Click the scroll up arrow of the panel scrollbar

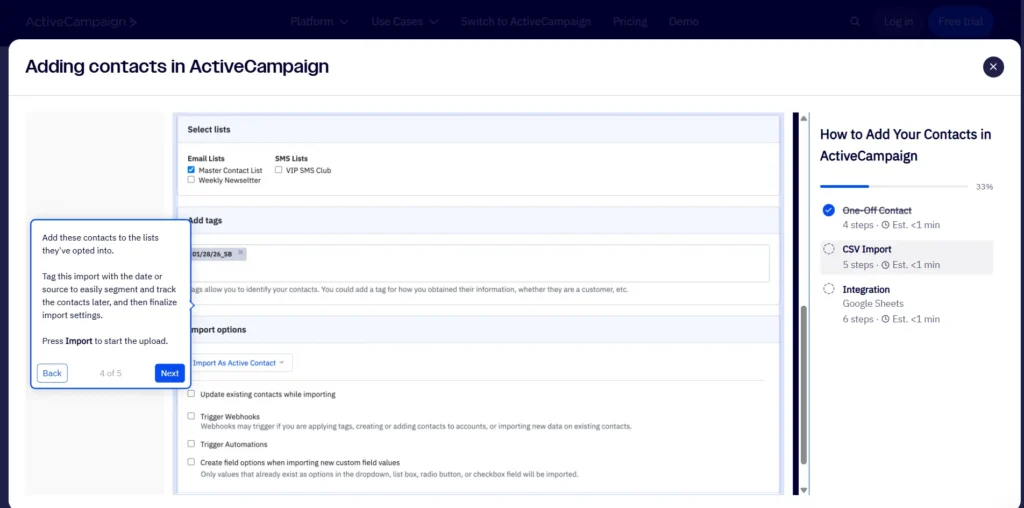(804, 118)
